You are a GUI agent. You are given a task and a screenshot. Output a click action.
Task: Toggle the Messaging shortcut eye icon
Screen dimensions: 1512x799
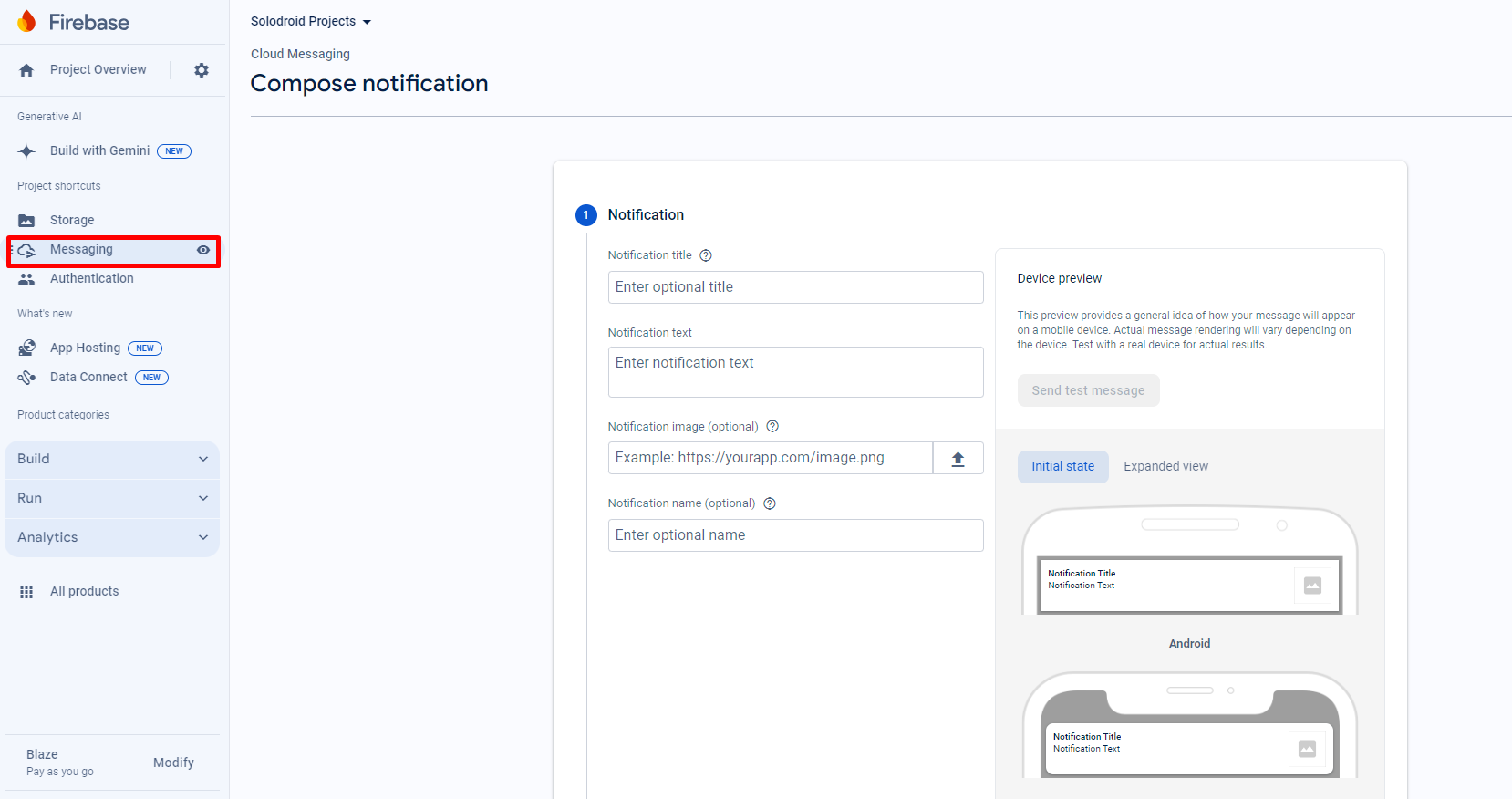[x=203, y=250]
